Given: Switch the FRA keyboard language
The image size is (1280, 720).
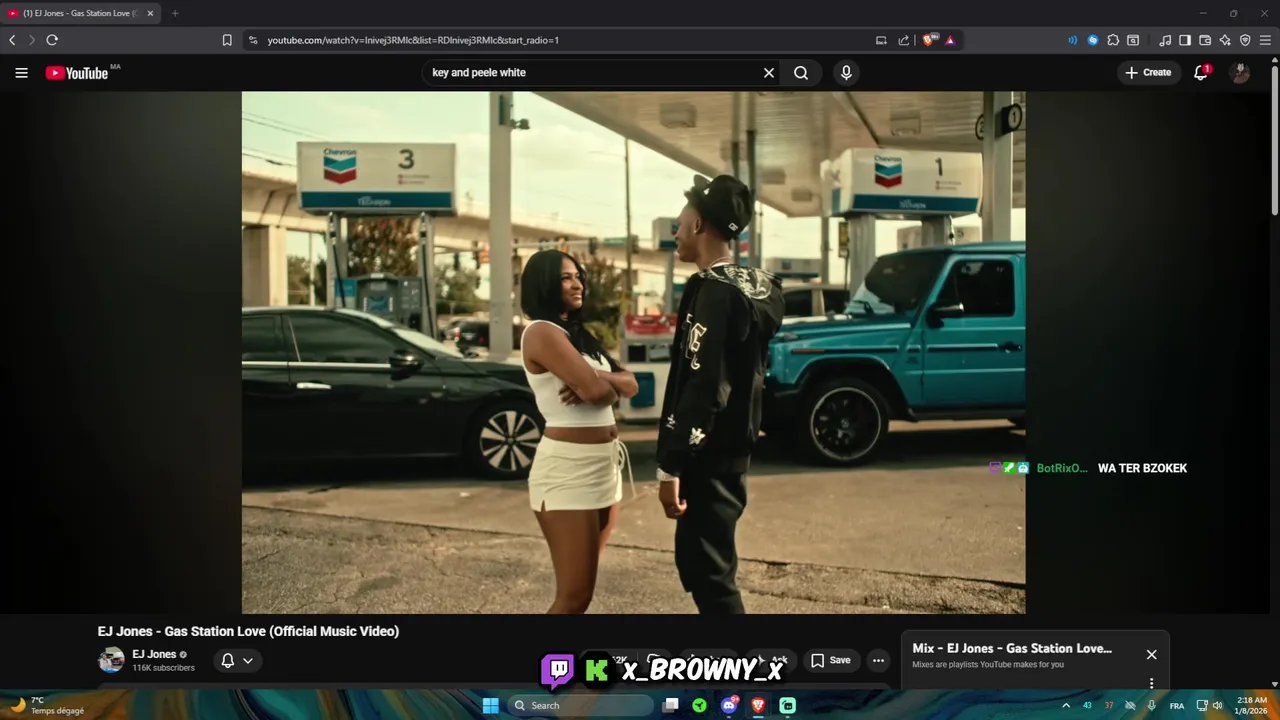Looking at the screenshot, I should tap(1177, 705).
